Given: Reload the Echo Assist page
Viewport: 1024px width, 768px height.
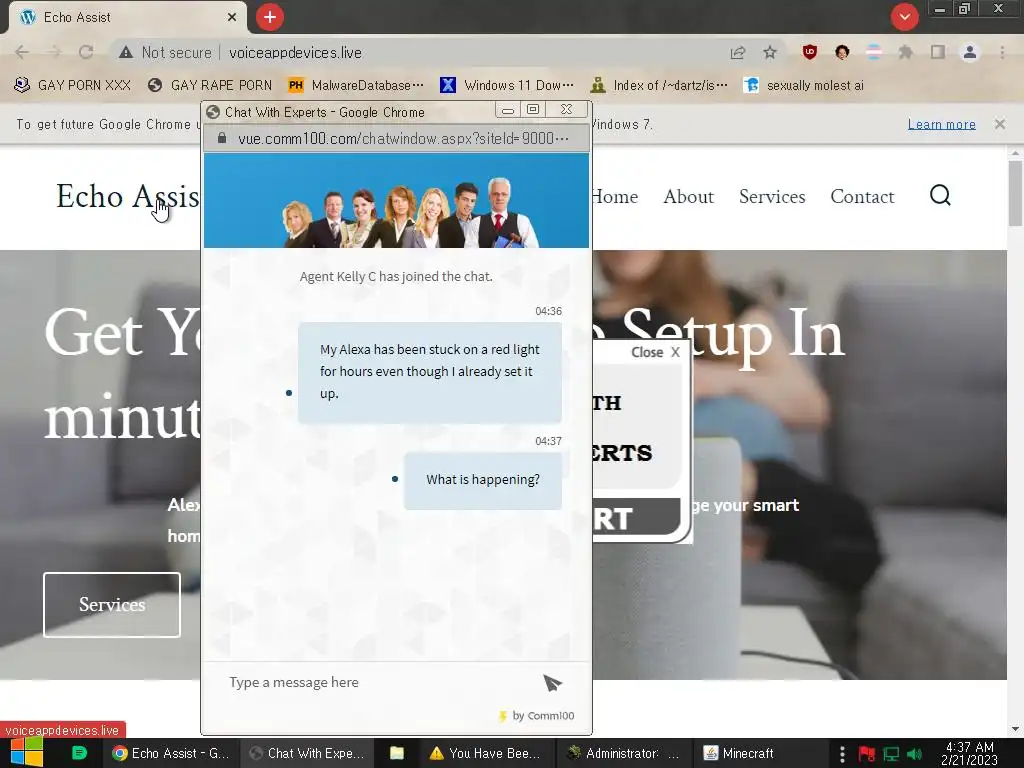Looking at the screenshot, I should pyautogui.click(x=86, y=52).
